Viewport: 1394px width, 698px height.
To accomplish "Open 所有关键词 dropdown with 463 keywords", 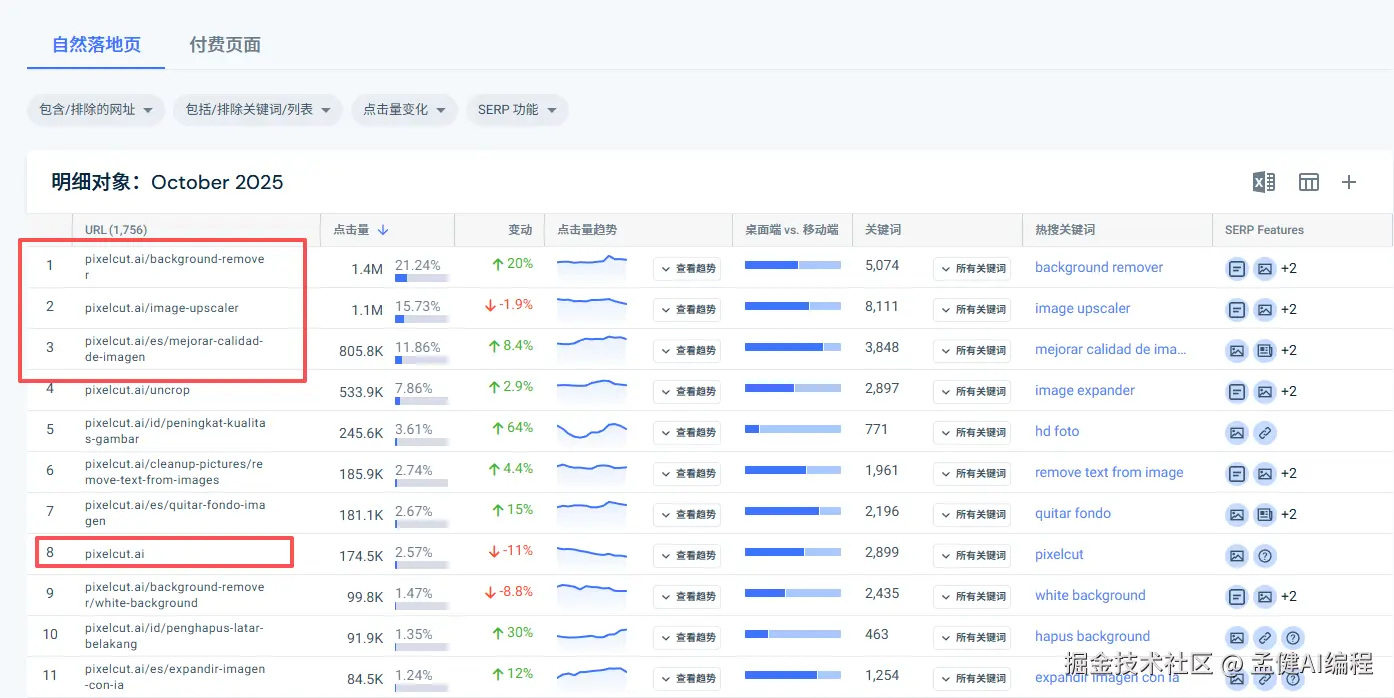I will (x=972, y=637).
